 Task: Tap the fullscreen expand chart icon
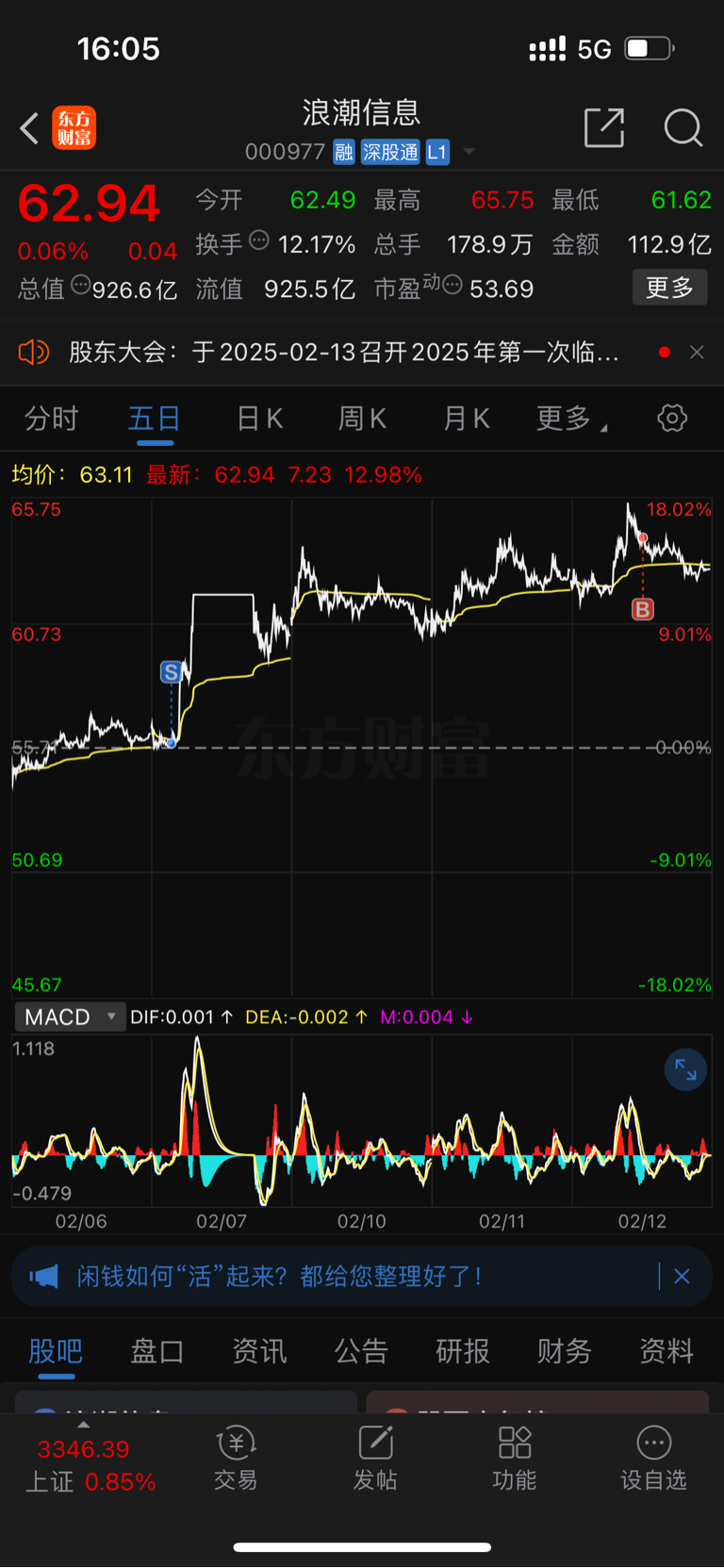click(685, 1070)
